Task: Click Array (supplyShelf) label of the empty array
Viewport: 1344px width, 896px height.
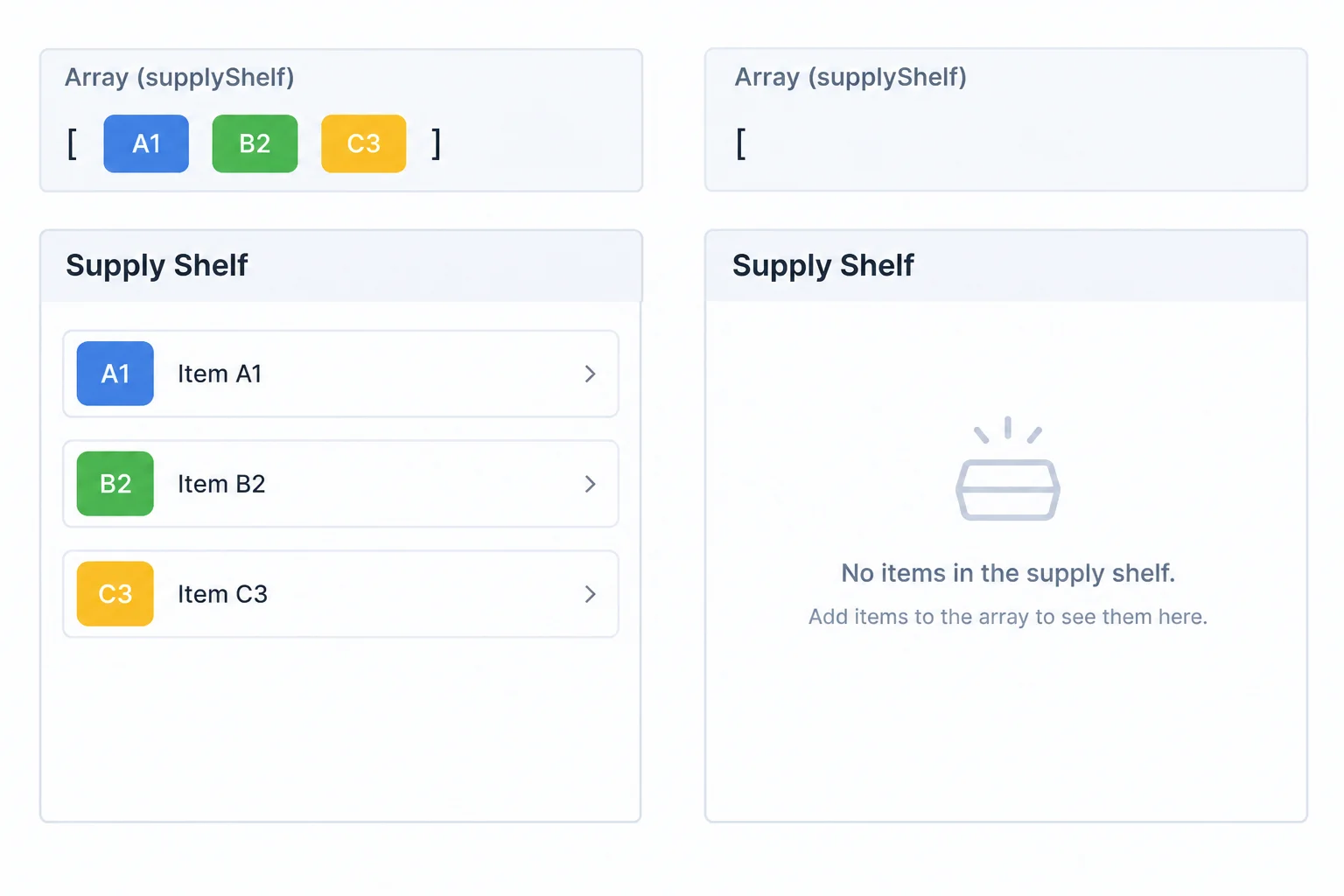Action: click(850, 78)
